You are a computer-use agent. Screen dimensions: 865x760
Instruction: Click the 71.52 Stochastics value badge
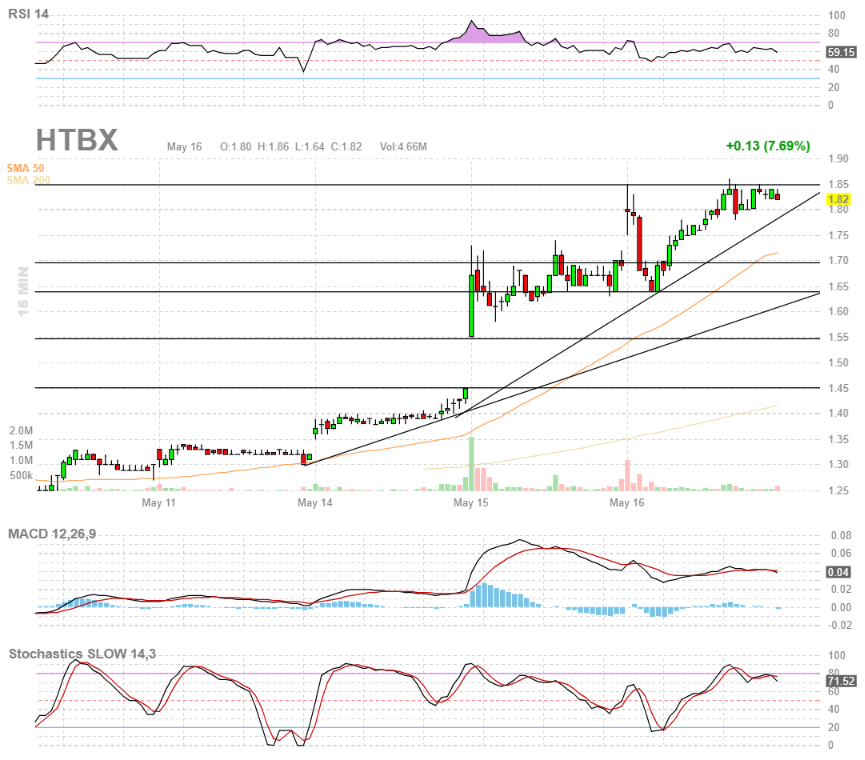coord(841,679)
